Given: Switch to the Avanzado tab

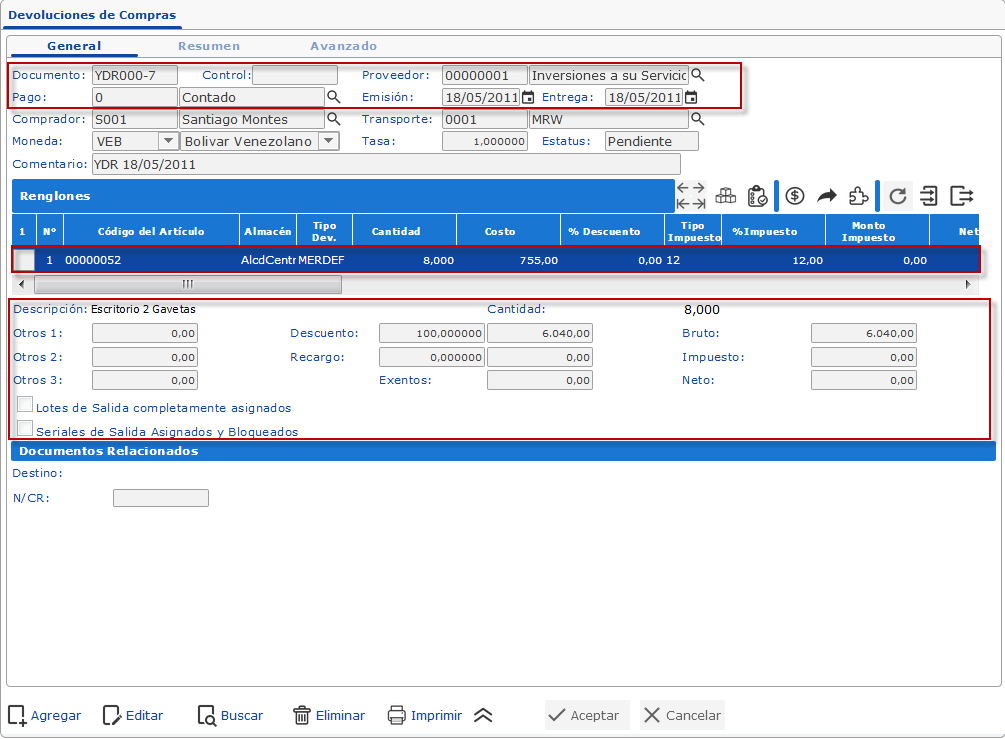Looking at the screenshot, I should (343, 46).
